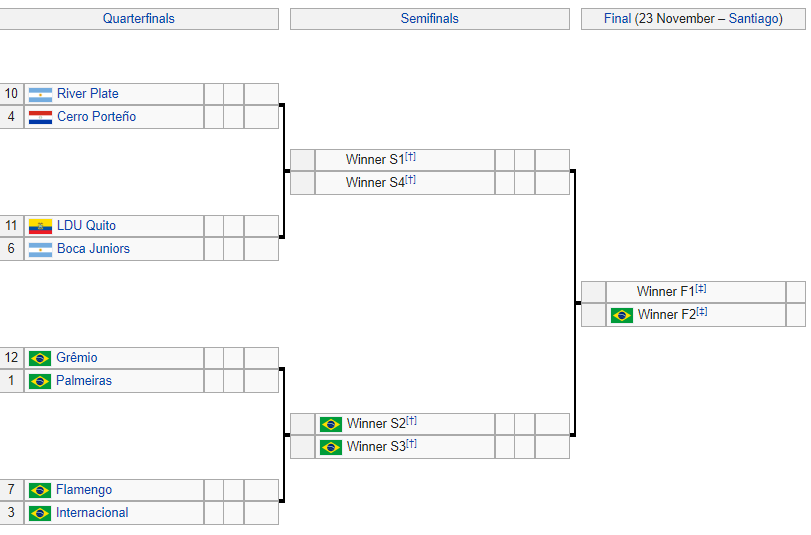Open the Boca Juniors team link
811x535 pixels.
click(x=93, y=249)
